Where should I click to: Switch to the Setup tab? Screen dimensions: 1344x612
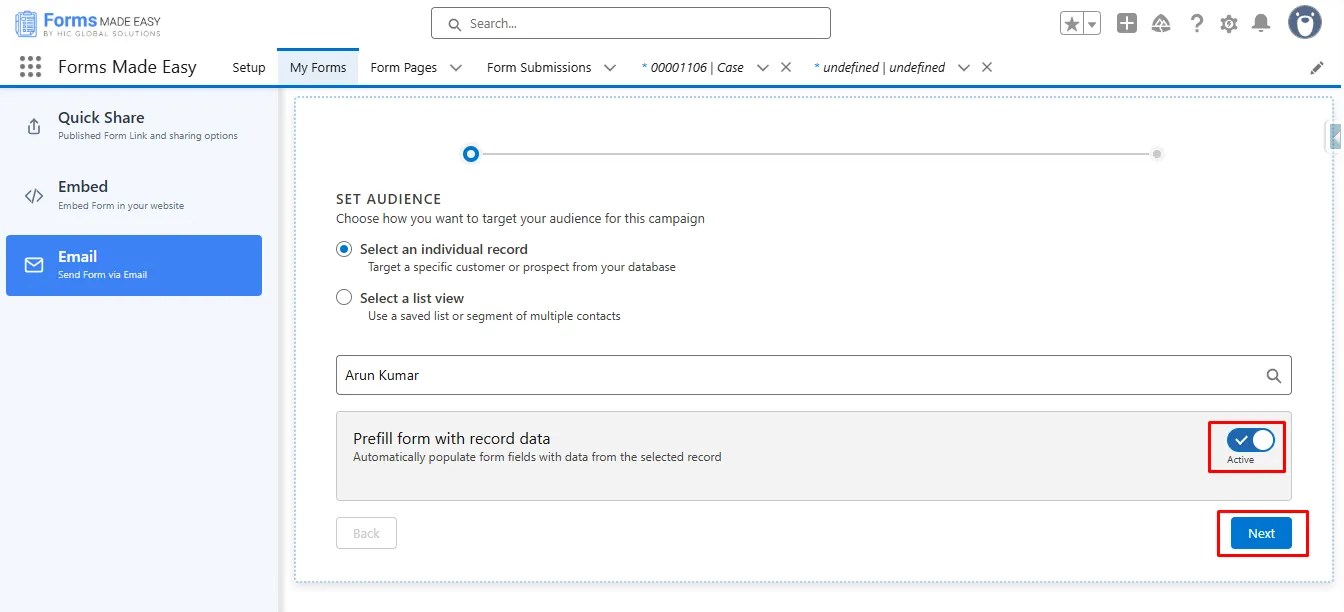[x=249, y=68]
